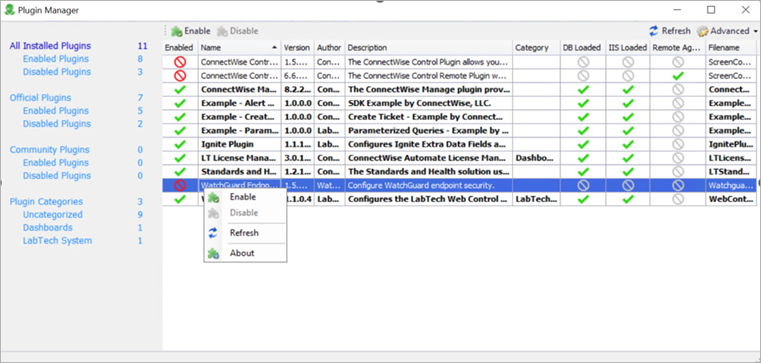Show Enabled Plugins under Official Plugins
Image resolution: width=761 pixels, height=363 pixels.
[56, 111]
